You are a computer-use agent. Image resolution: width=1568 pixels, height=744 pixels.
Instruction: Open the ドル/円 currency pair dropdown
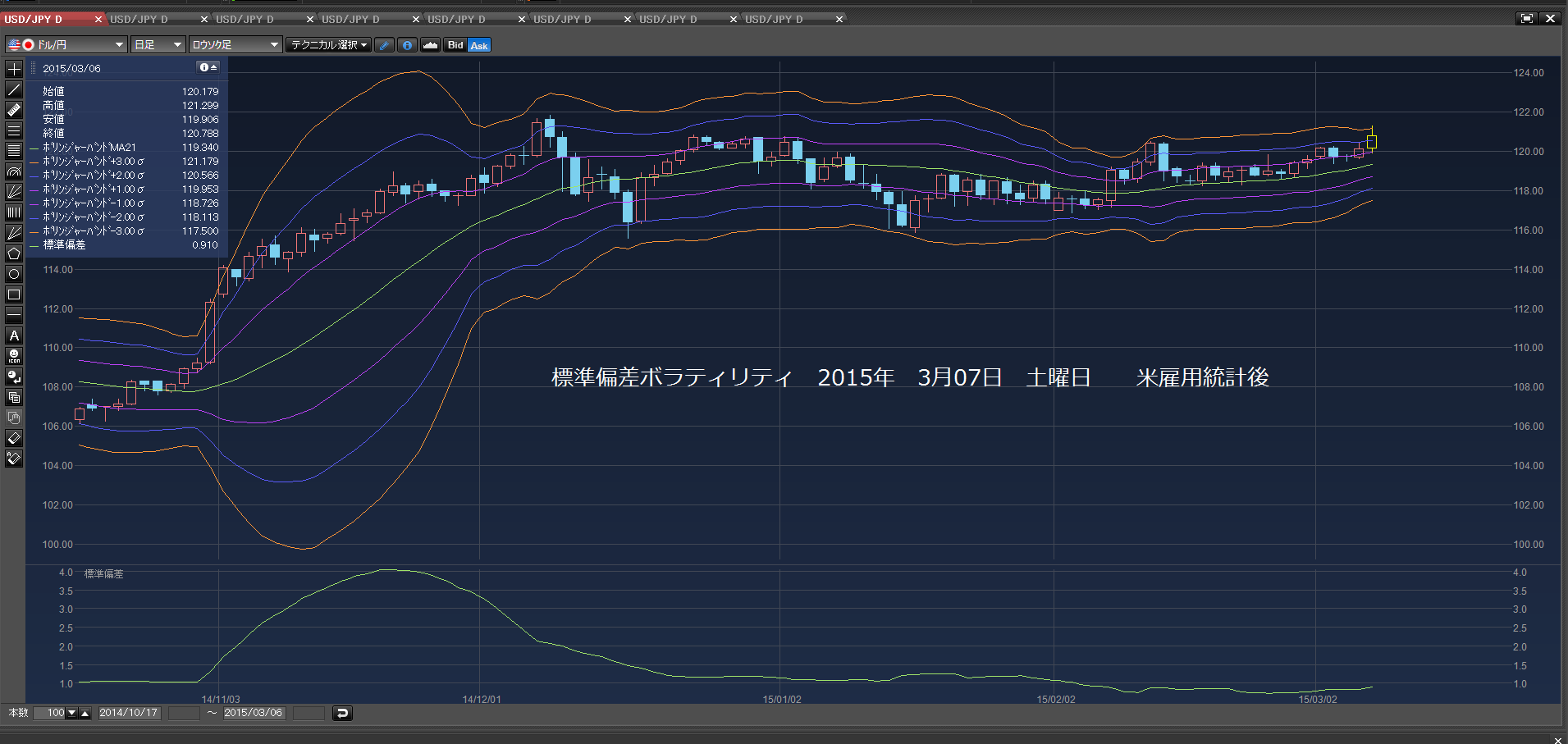[x=66, y=44]
